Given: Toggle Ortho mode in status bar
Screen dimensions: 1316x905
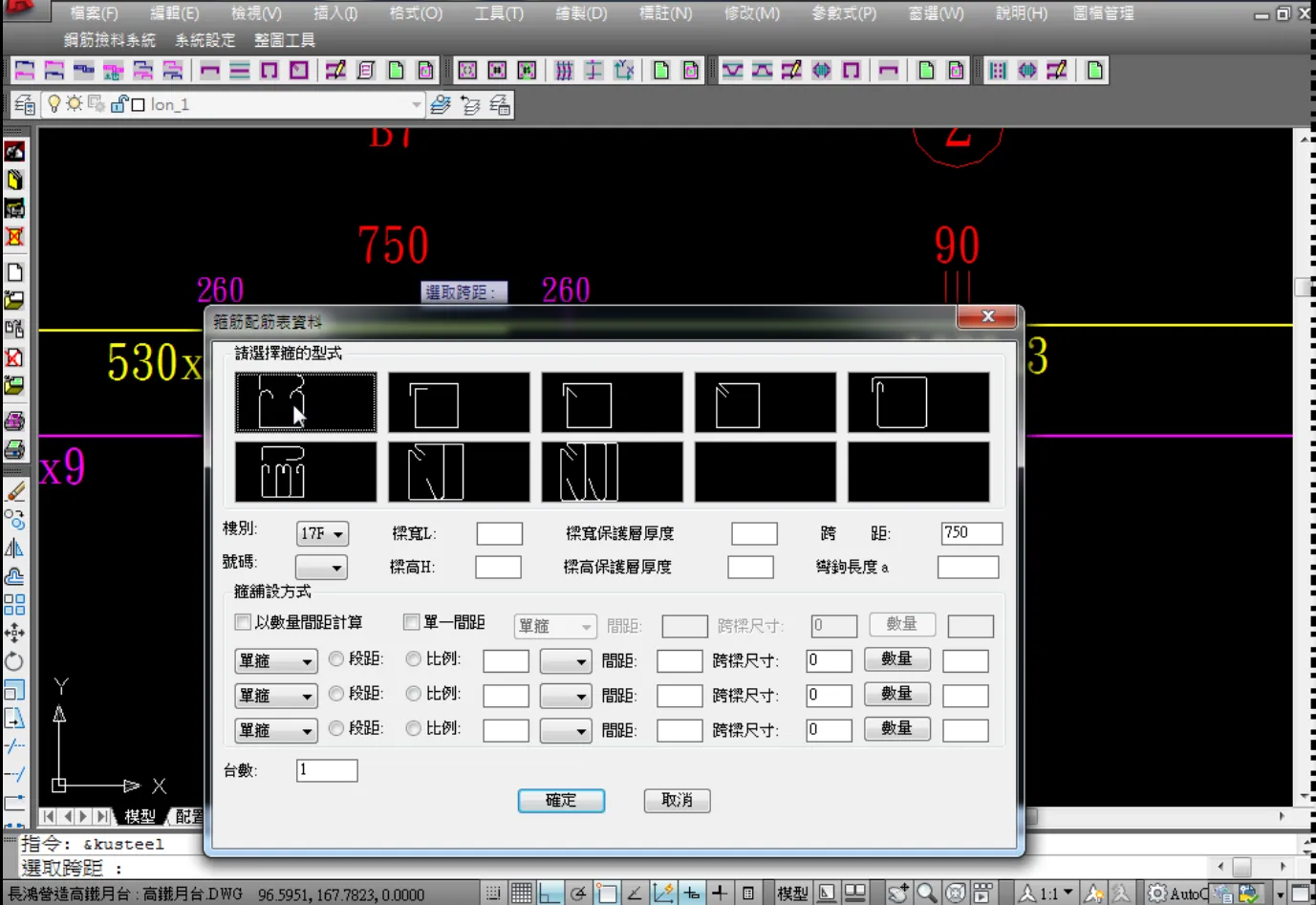Looking at the screenshot, I should click(x=550, y=894).
